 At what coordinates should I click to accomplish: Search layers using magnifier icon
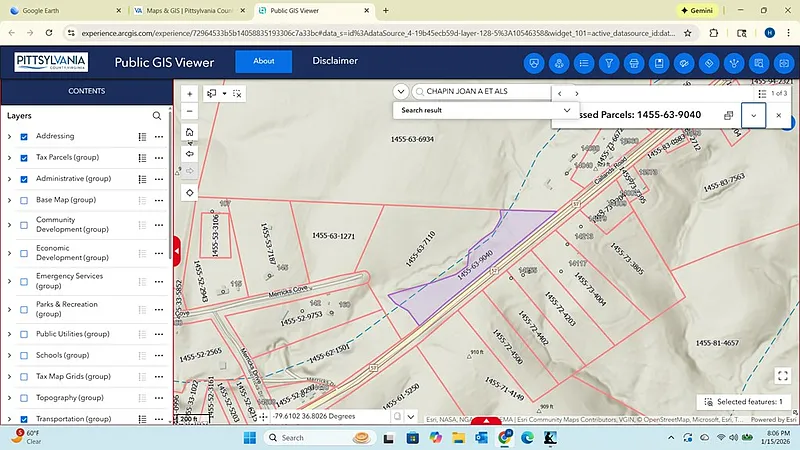(x=157, y=116)
